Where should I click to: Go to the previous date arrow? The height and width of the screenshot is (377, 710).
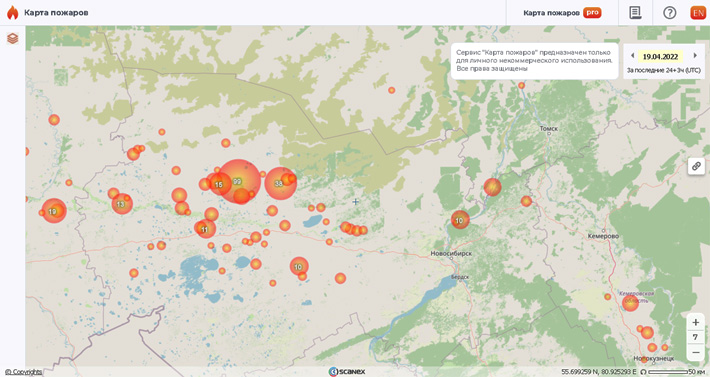pyautogui.click(x=633, y=56)
